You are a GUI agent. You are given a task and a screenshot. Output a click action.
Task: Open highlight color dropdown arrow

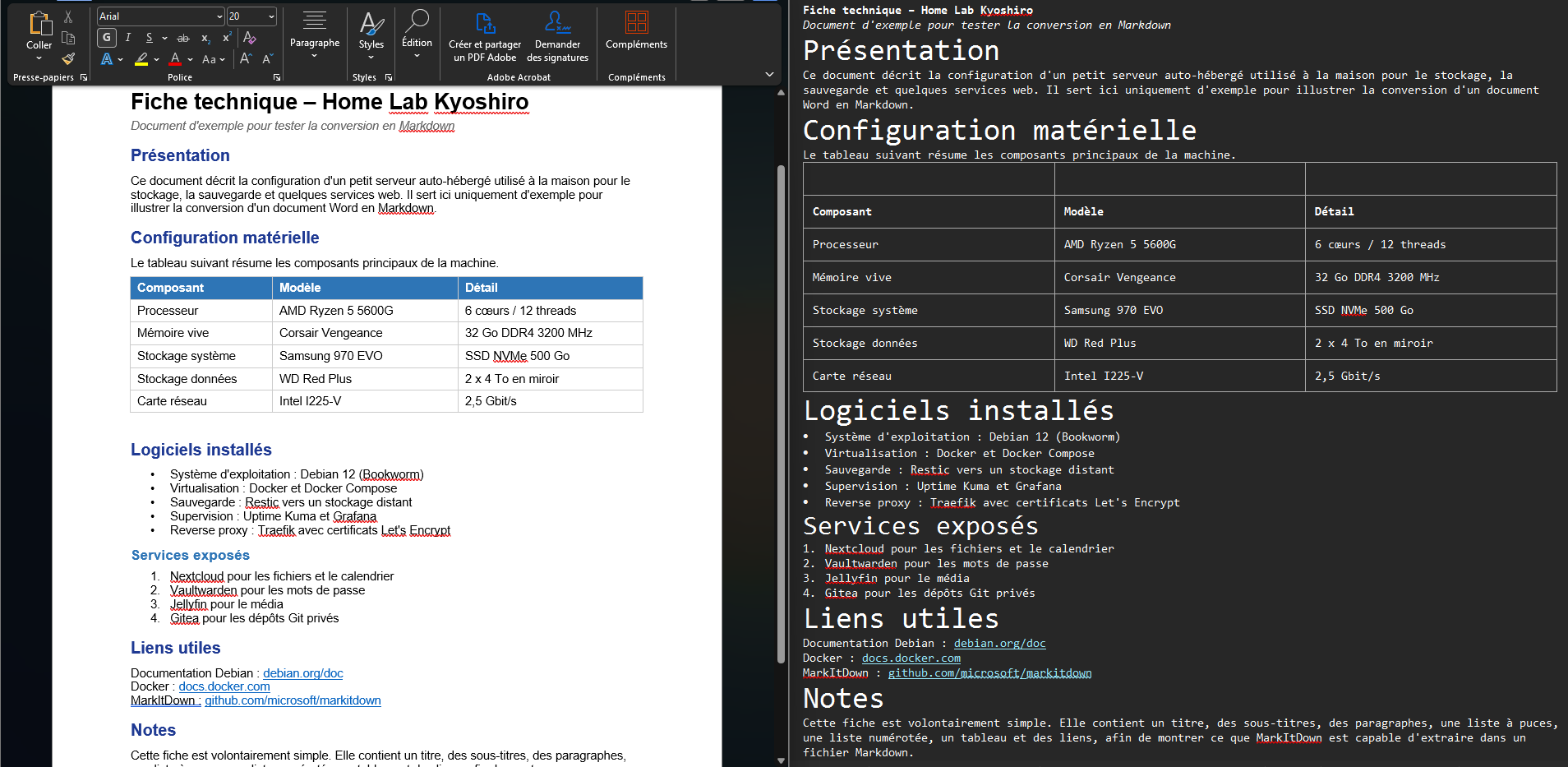tap(154, 59)
